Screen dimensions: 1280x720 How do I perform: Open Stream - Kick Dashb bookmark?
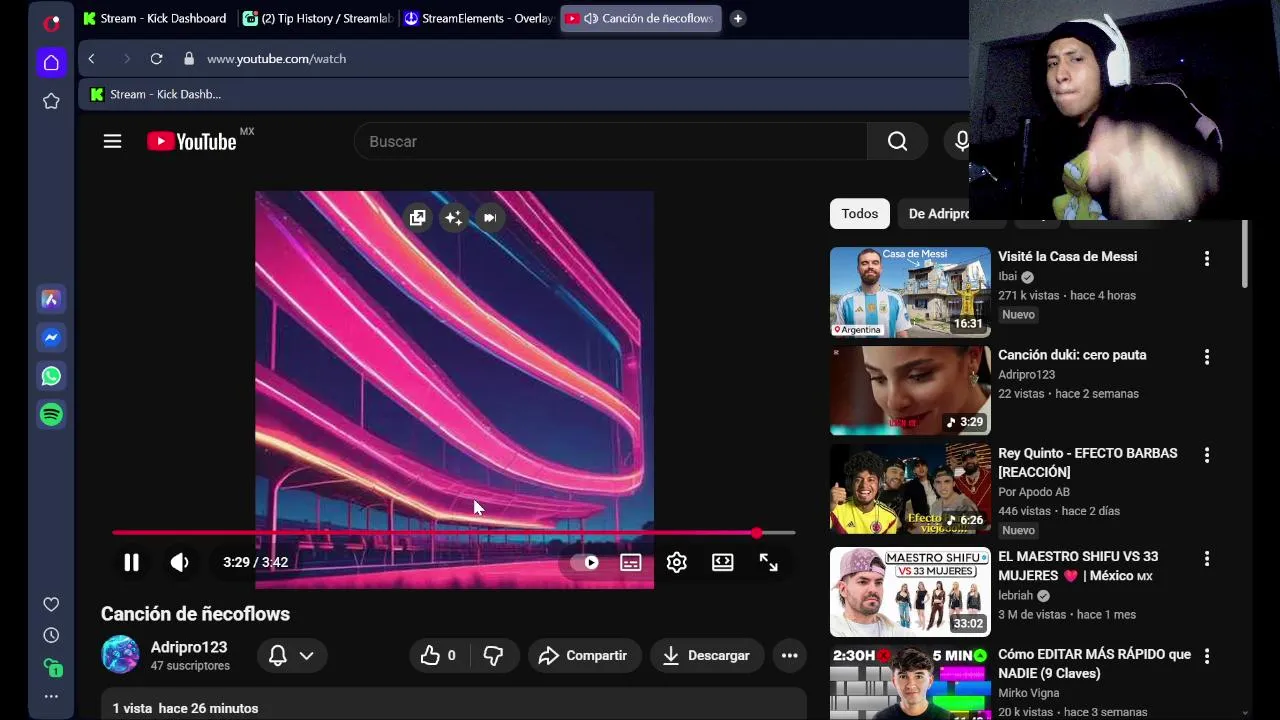click(x=155, y=94)
